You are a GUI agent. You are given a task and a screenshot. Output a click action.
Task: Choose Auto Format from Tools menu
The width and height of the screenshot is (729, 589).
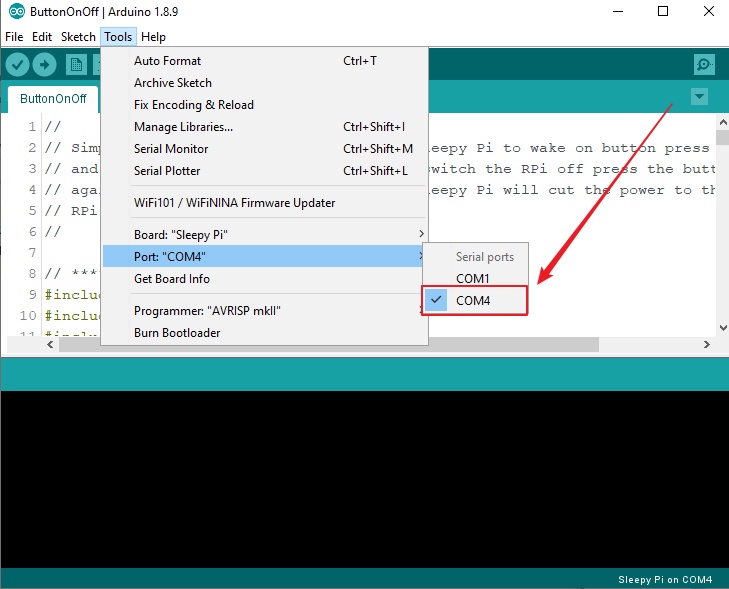(x=265, y=61)
